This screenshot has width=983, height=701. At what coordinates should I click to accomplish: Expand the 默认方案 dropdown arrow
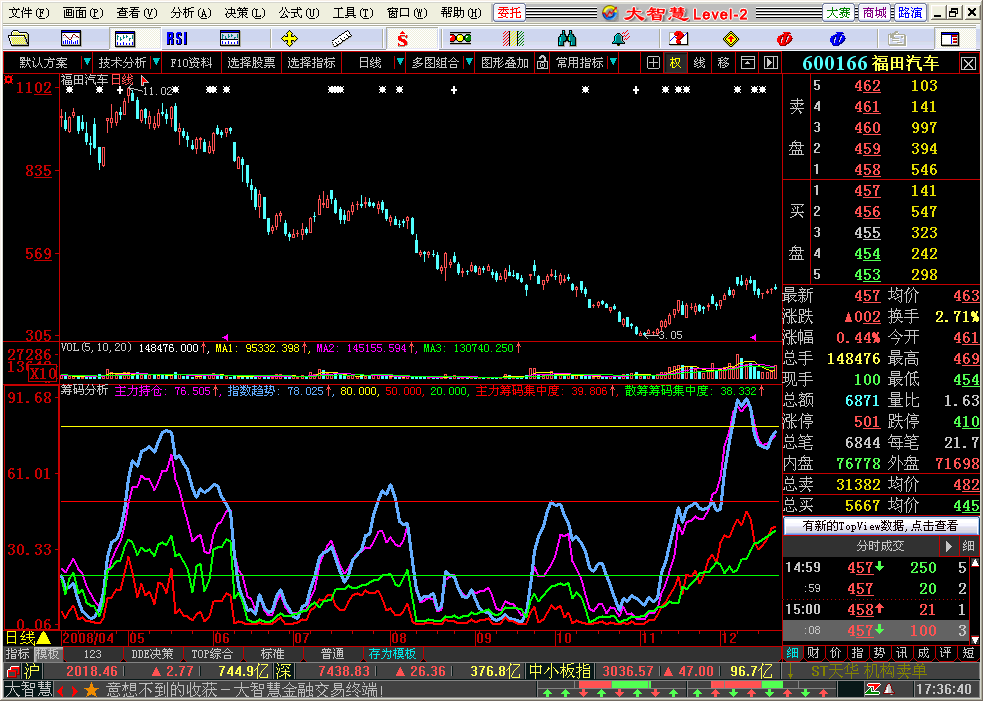coord(87,62)
